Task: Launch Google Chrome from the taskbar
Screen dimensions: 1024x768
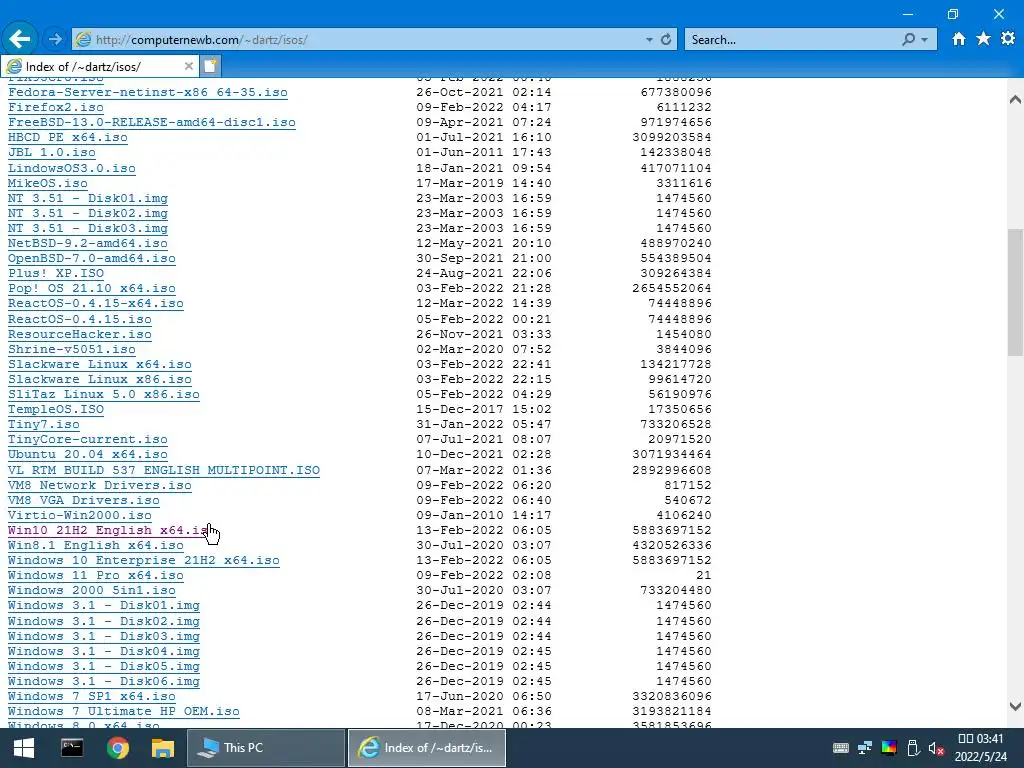Action: coord(118,748)
